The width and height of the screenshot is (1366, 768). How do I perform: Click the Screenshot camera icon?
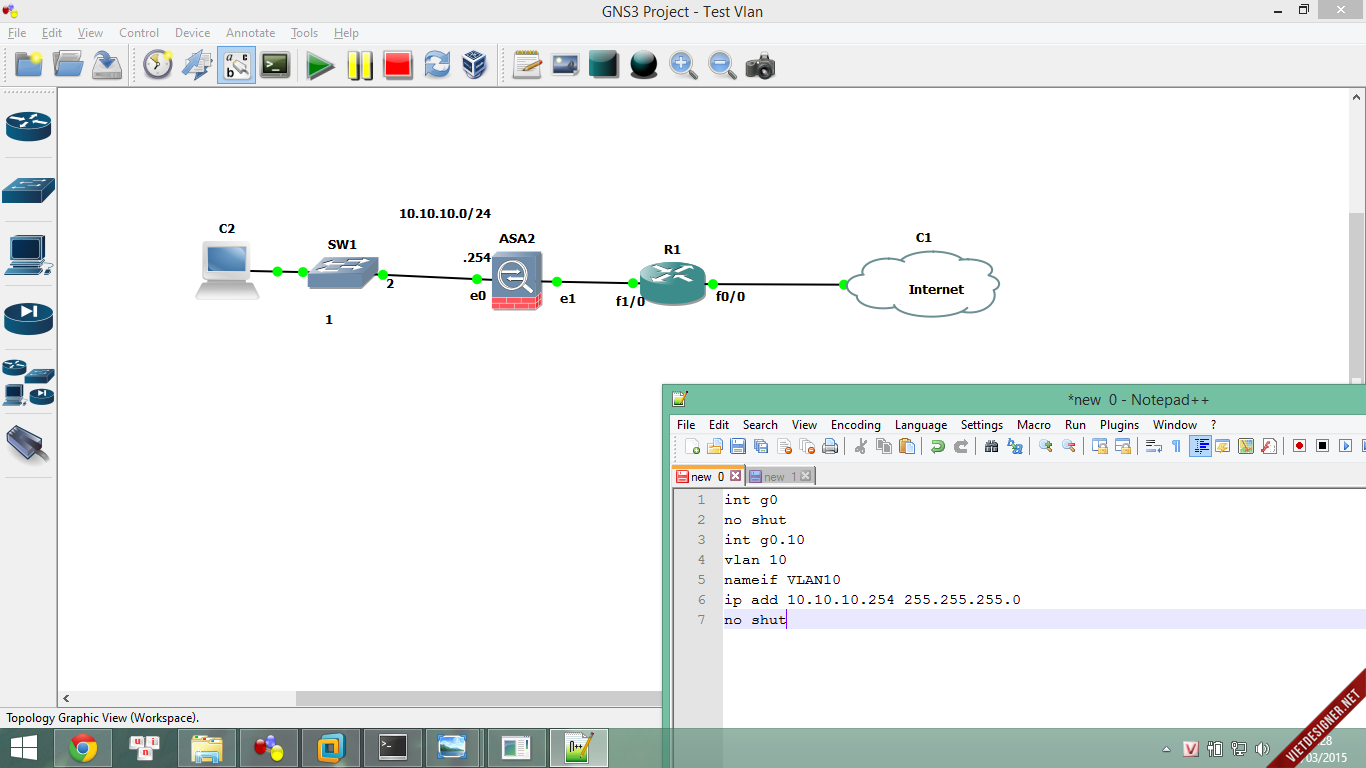[761, 66]
